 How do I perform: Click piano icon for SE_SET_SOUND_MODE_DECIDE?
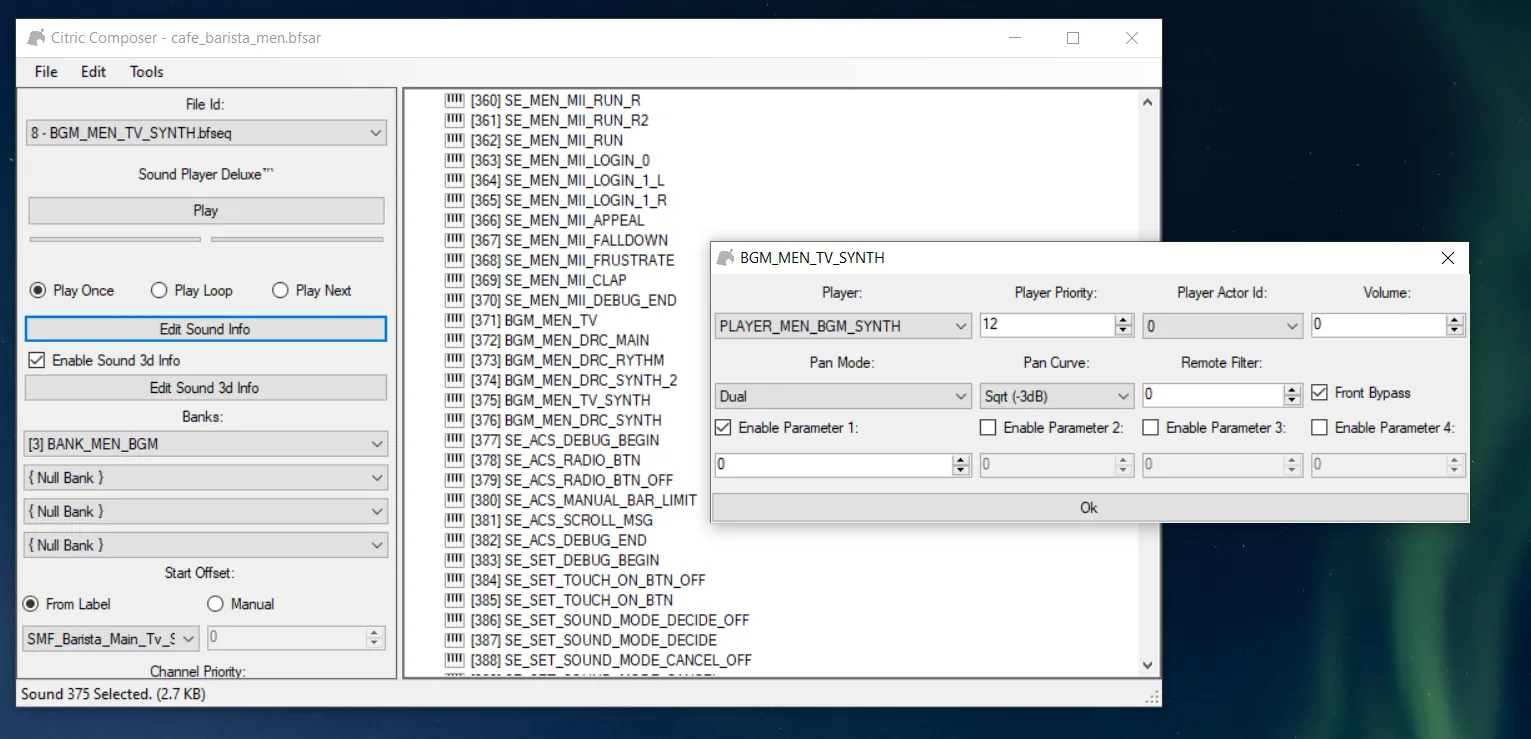click(455, 640)
